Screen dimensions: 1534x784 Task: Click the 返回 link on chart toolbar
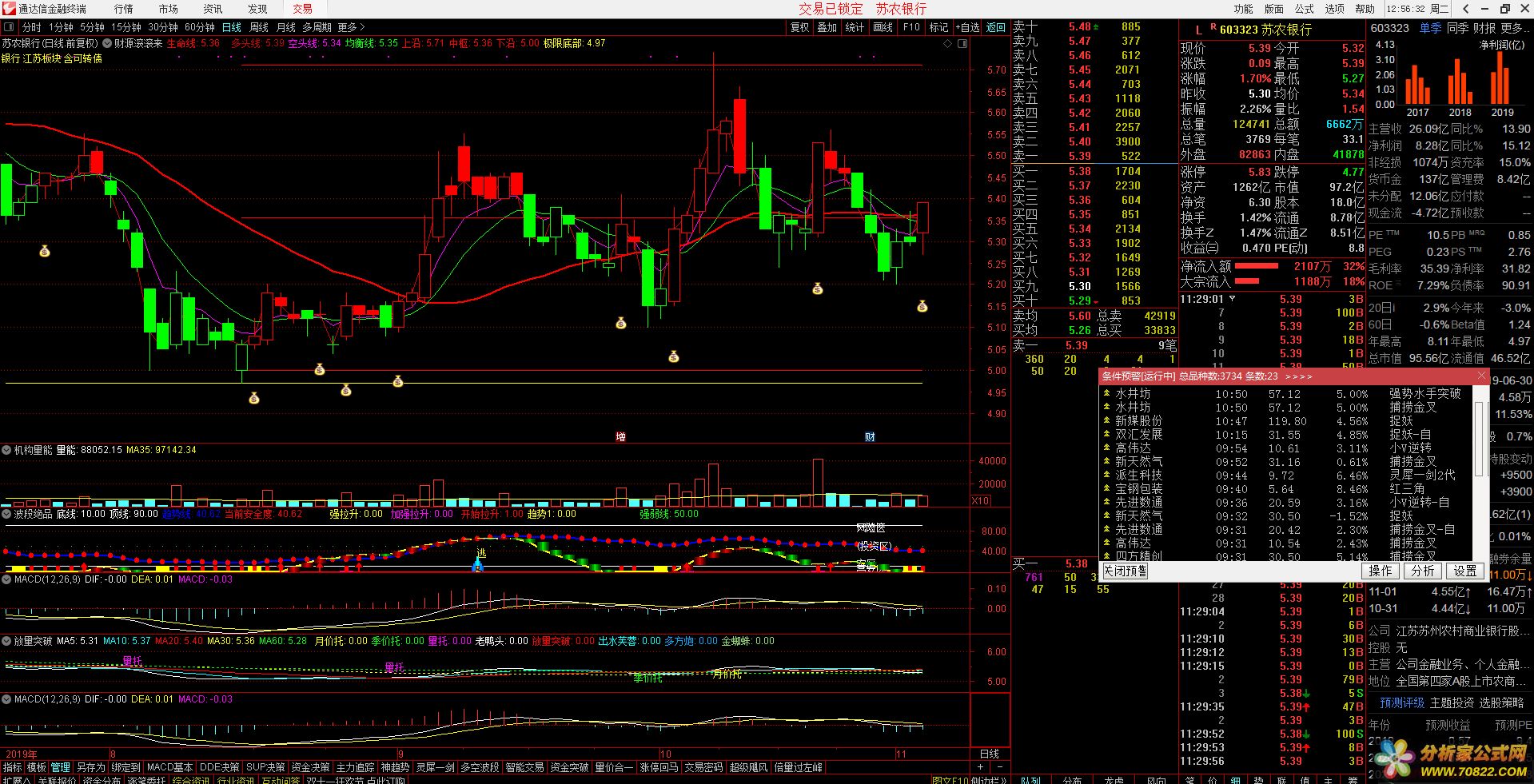996,27
